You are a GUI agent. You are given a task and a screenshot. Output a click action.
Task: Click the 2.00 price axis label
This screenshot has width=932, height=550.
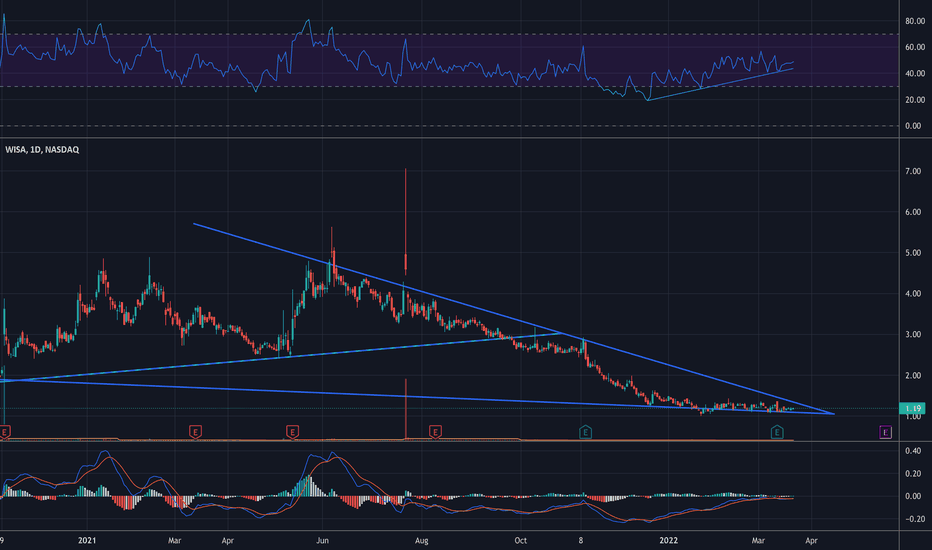[x=913, y=375]
